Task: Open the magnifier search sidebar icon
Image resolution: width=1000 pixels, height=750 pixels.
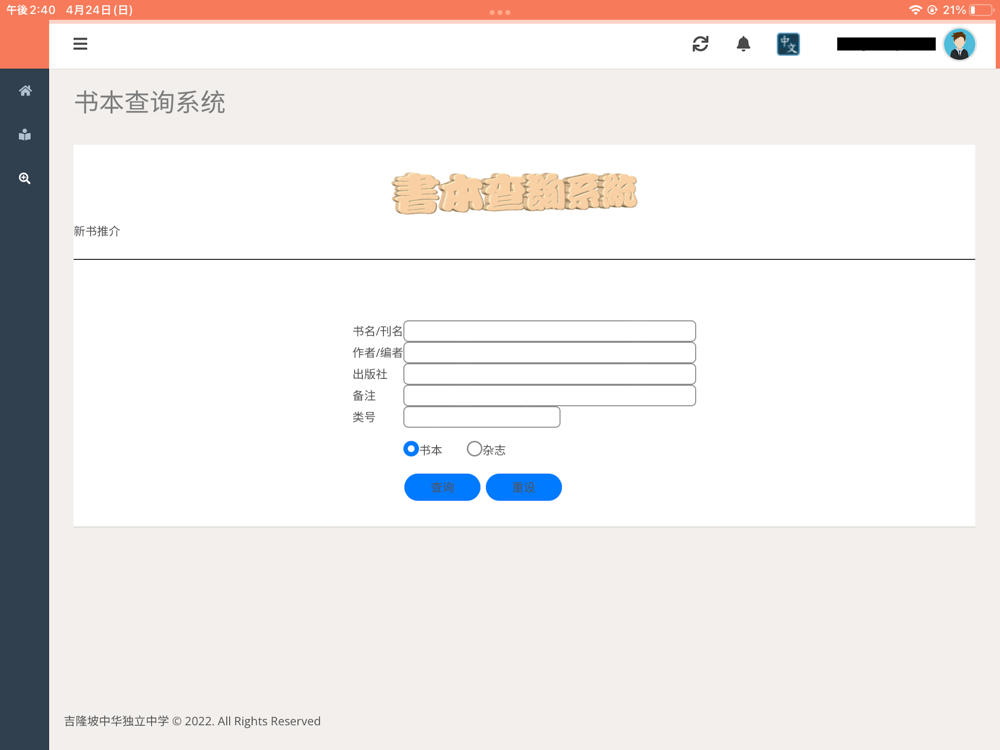Action: click(25, 178)
